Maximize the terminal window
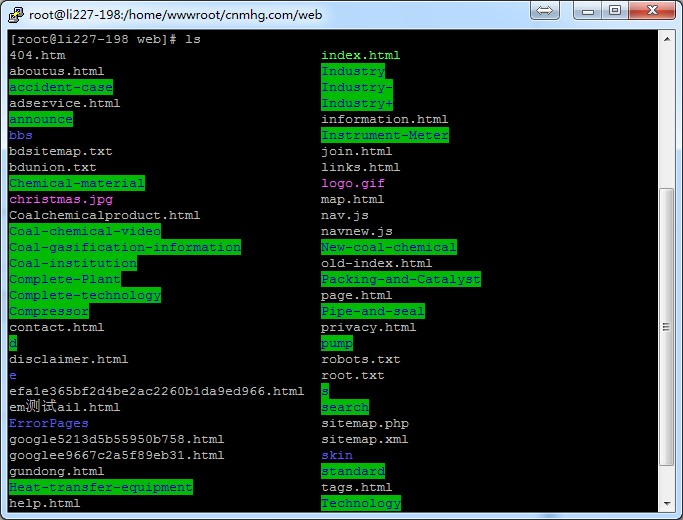 615,11
